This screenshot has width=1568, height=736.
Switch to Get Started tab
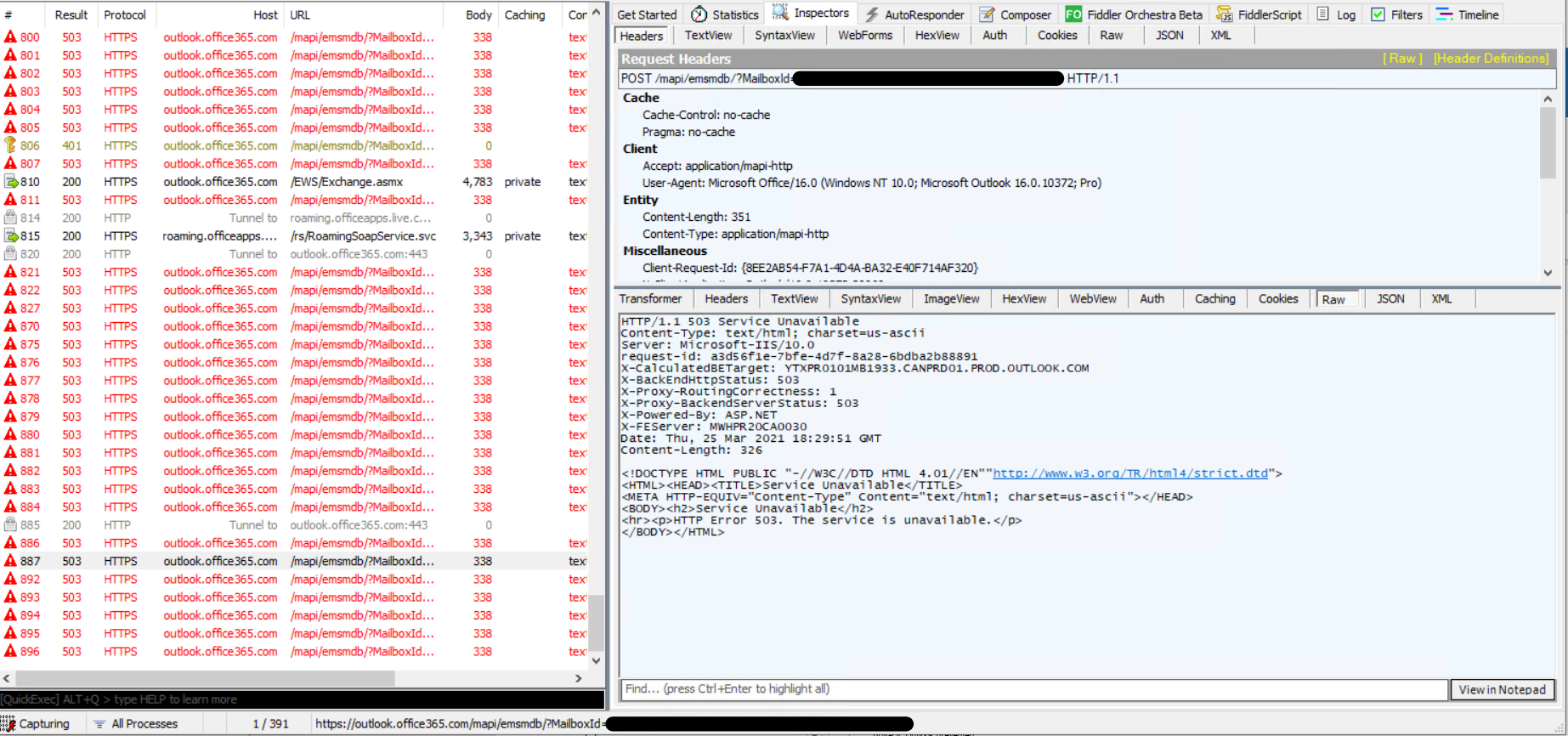pos(647,14)
